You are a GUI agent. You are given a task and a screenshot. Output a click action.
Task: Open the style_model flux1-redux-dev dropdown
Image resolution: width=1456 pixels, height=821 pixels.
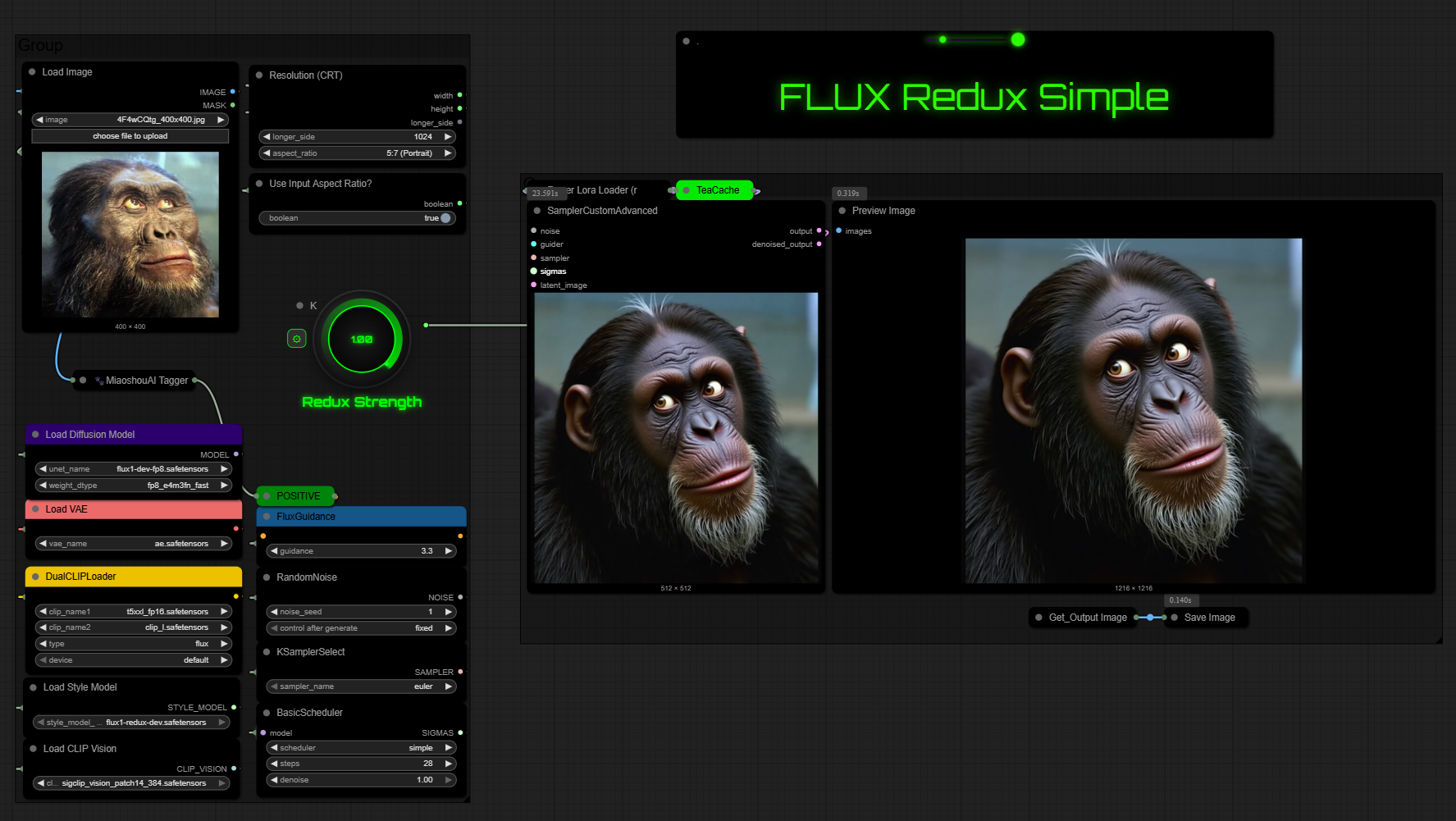[131, 723]
